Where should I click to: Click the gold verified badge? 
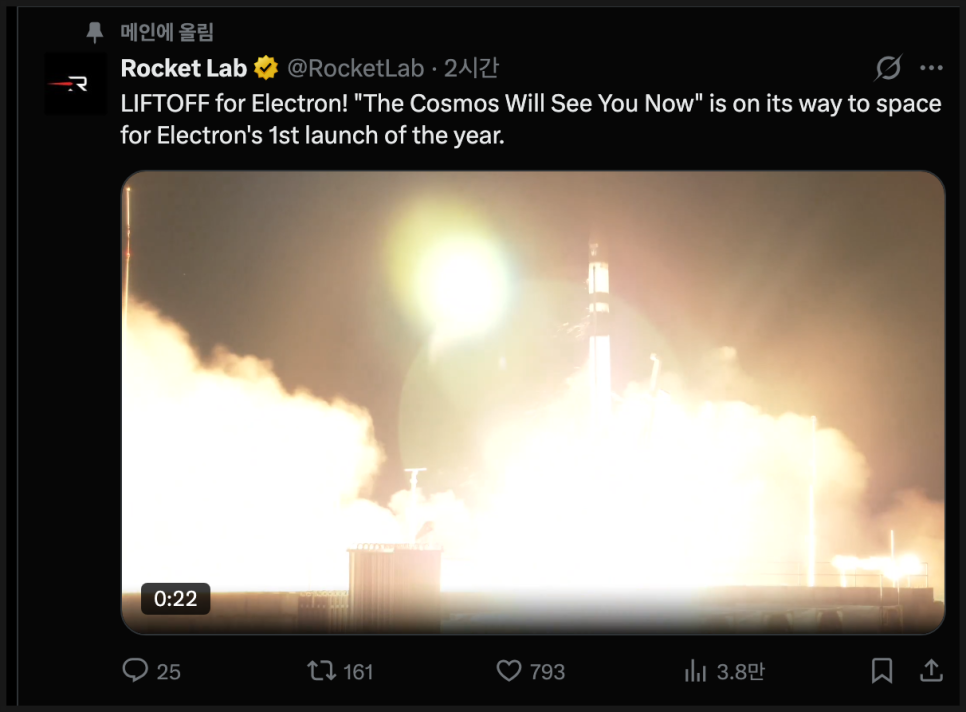click(265, 68)
